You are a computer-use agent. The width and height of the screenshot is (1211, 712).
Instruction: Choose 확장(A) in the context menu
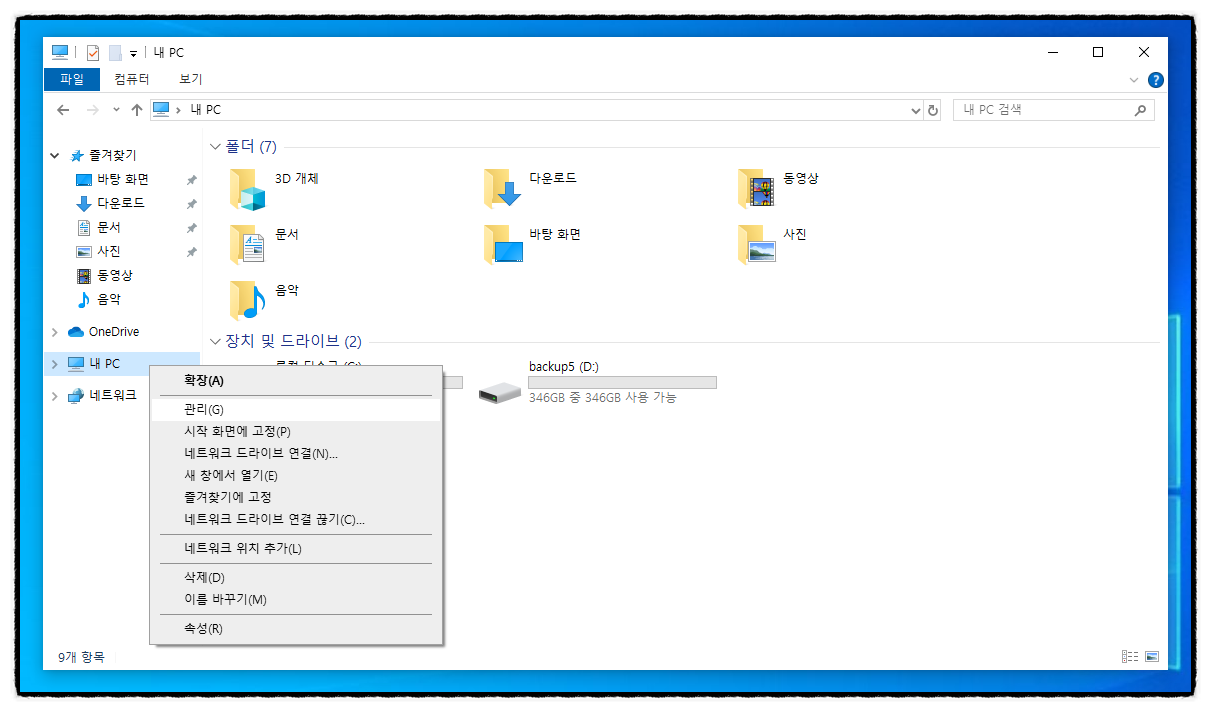(x=296, y=380)
